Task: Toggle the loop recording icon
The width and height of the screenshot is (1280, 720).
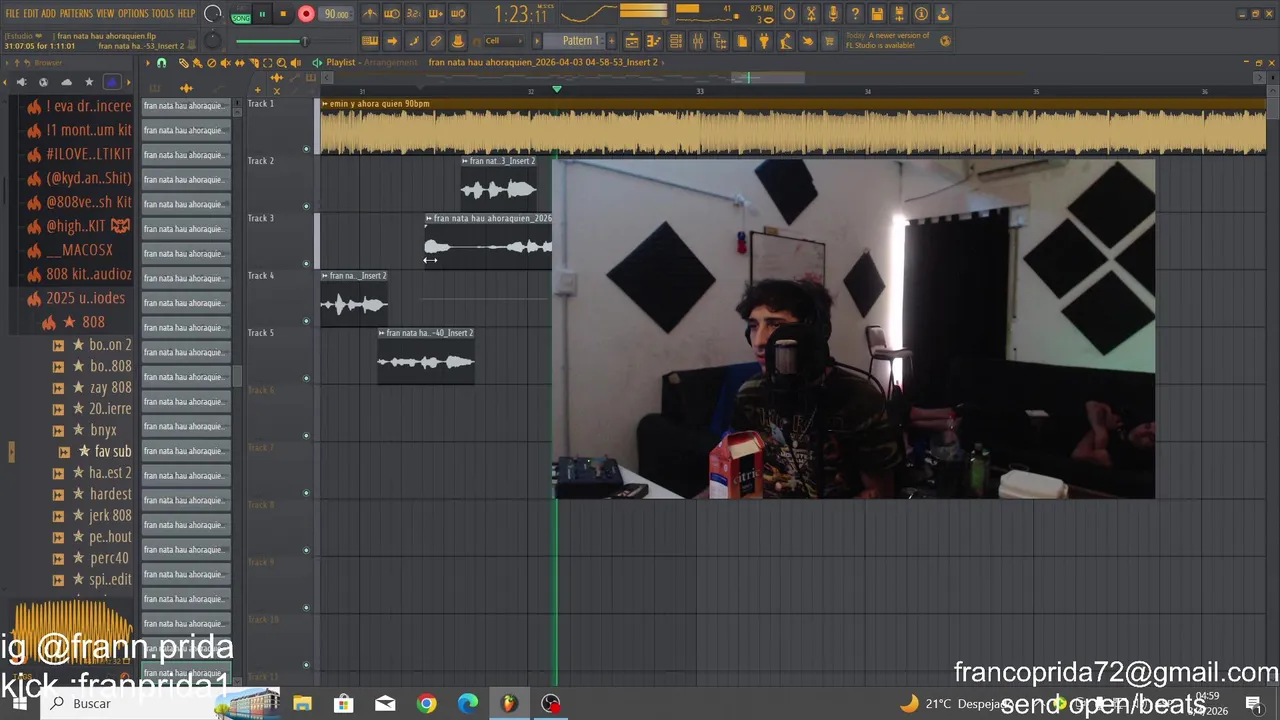Action: pos(458,14)
